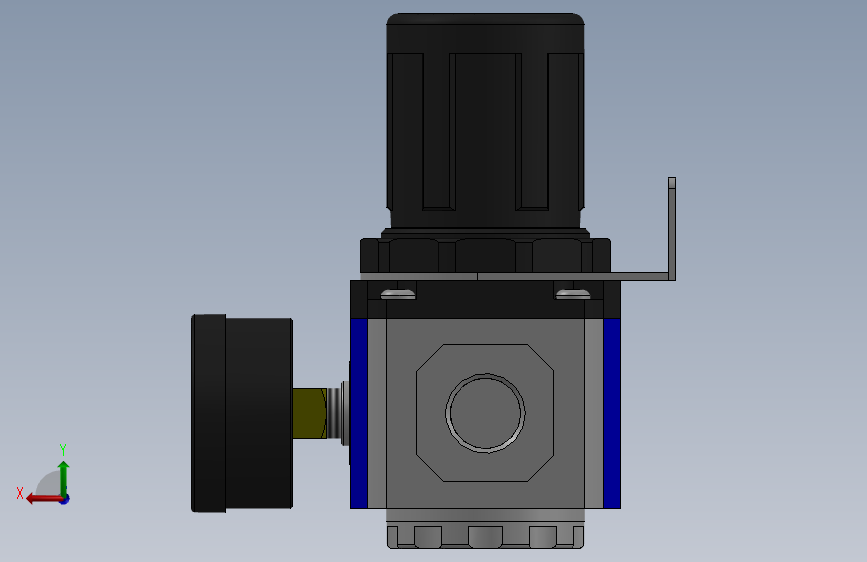867x562 pixels.
Task: Click the circular port hole on regulator body
Action: 485,413
